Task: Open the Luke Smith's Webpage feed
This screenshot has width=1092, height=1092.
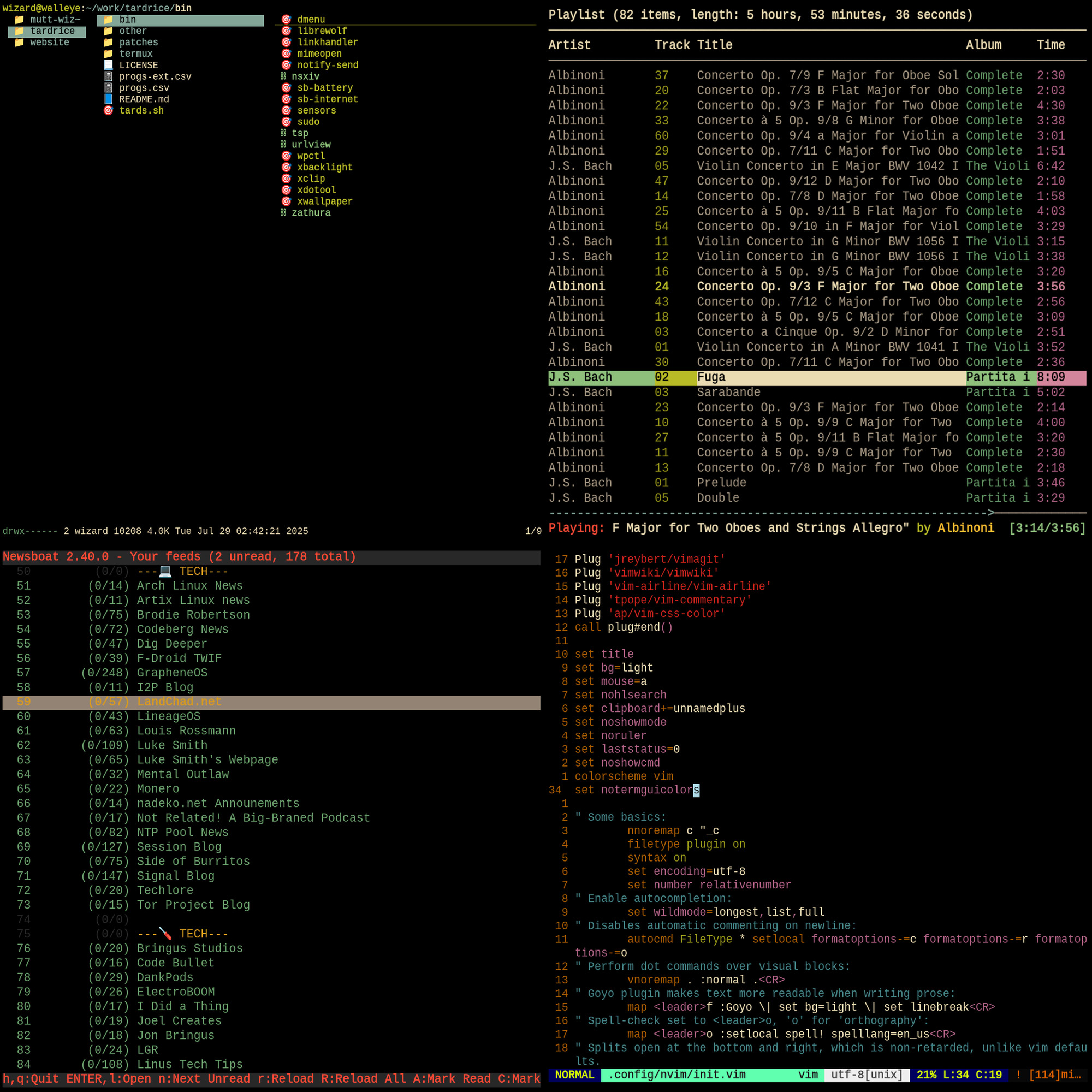Action: pyautogui.click(x=207, y=759)
